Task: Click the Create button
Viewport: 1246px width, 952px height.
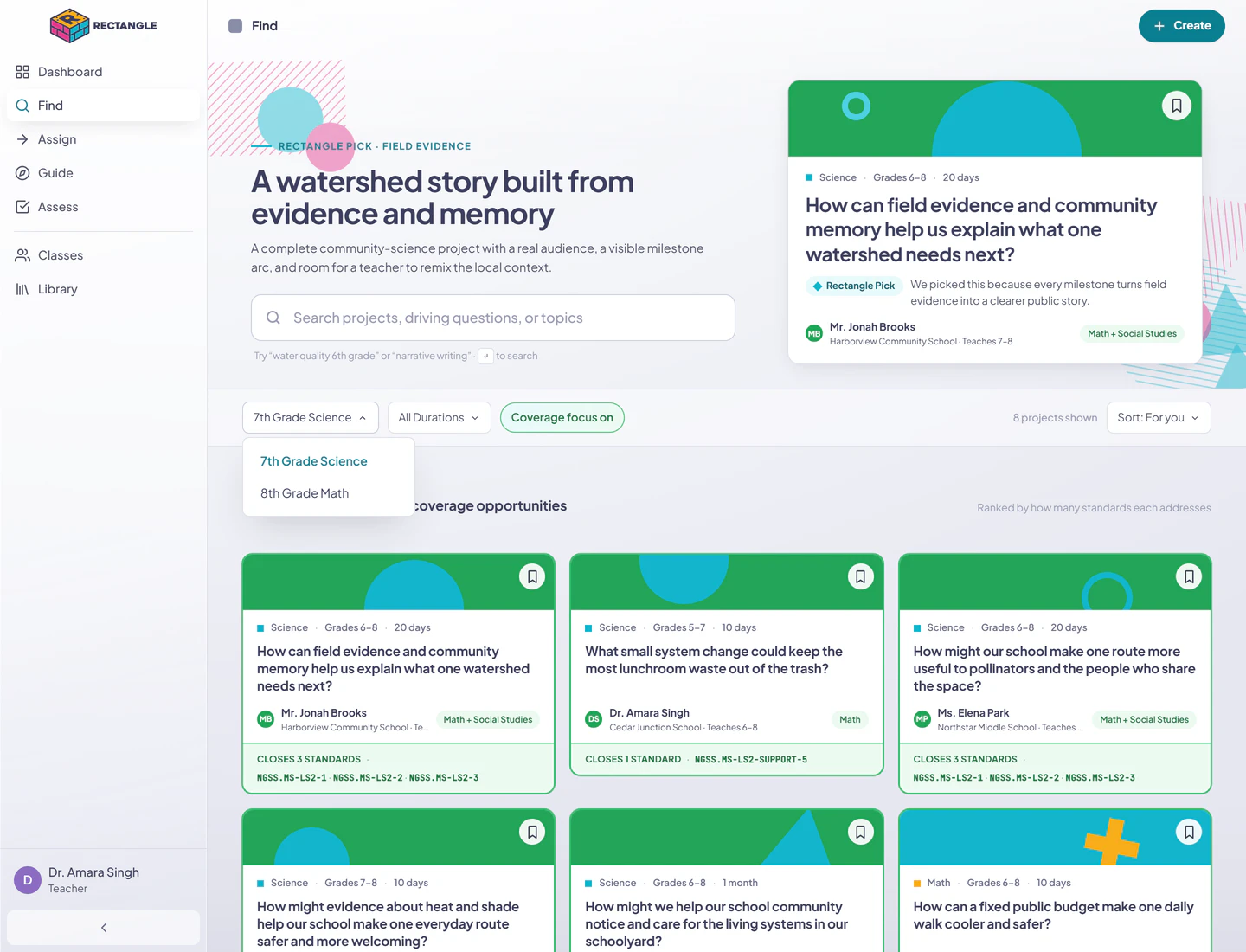Action: coord(1181,26)
